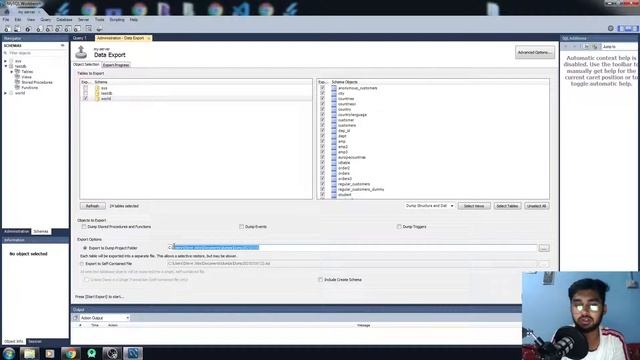Viewport: 640px width, 360px height.
Task: Expand the Tables node under testdb
Action: (11, 71)
